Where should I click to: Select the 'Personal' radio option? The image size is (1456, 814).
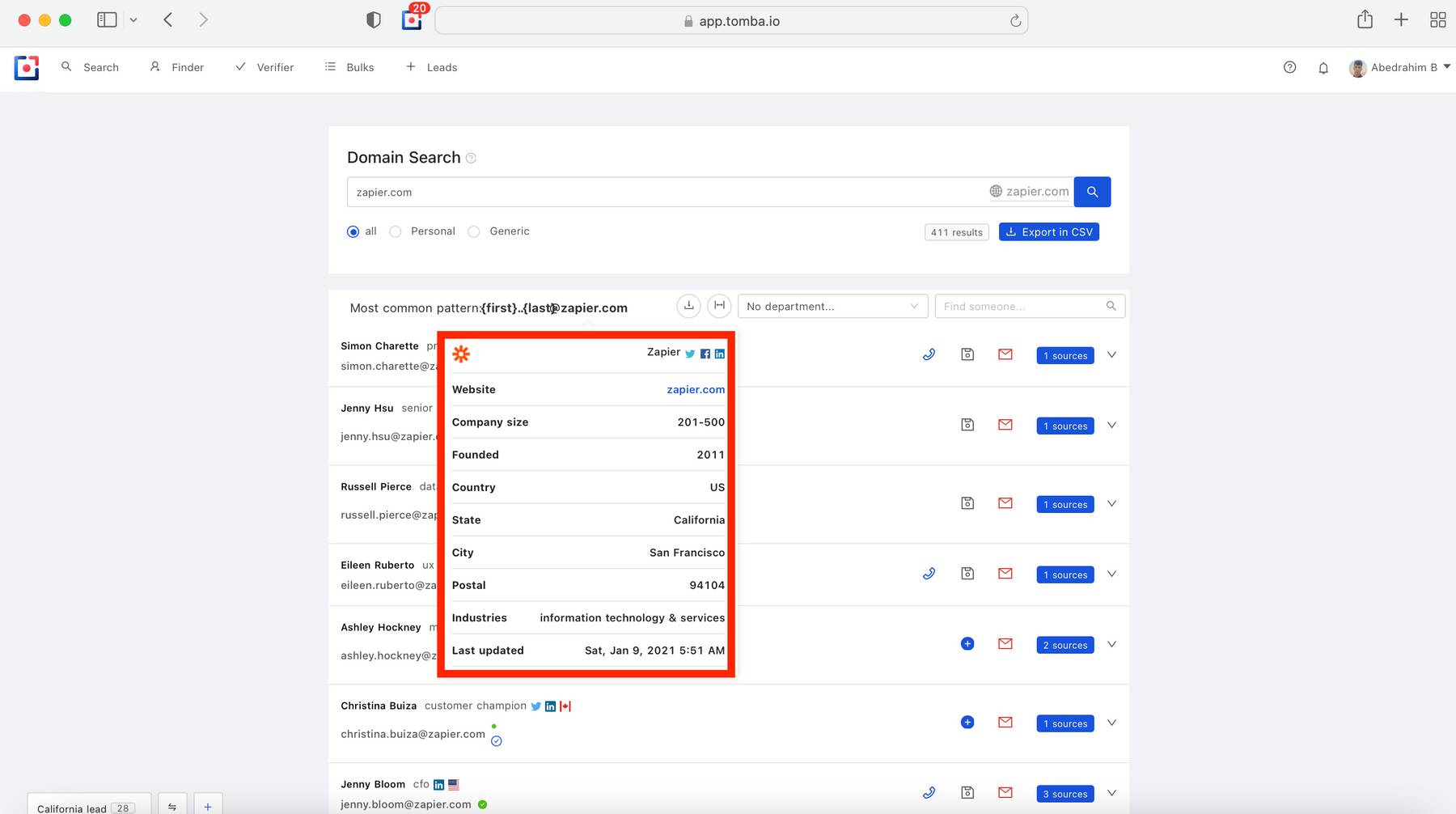pos(396,231)
